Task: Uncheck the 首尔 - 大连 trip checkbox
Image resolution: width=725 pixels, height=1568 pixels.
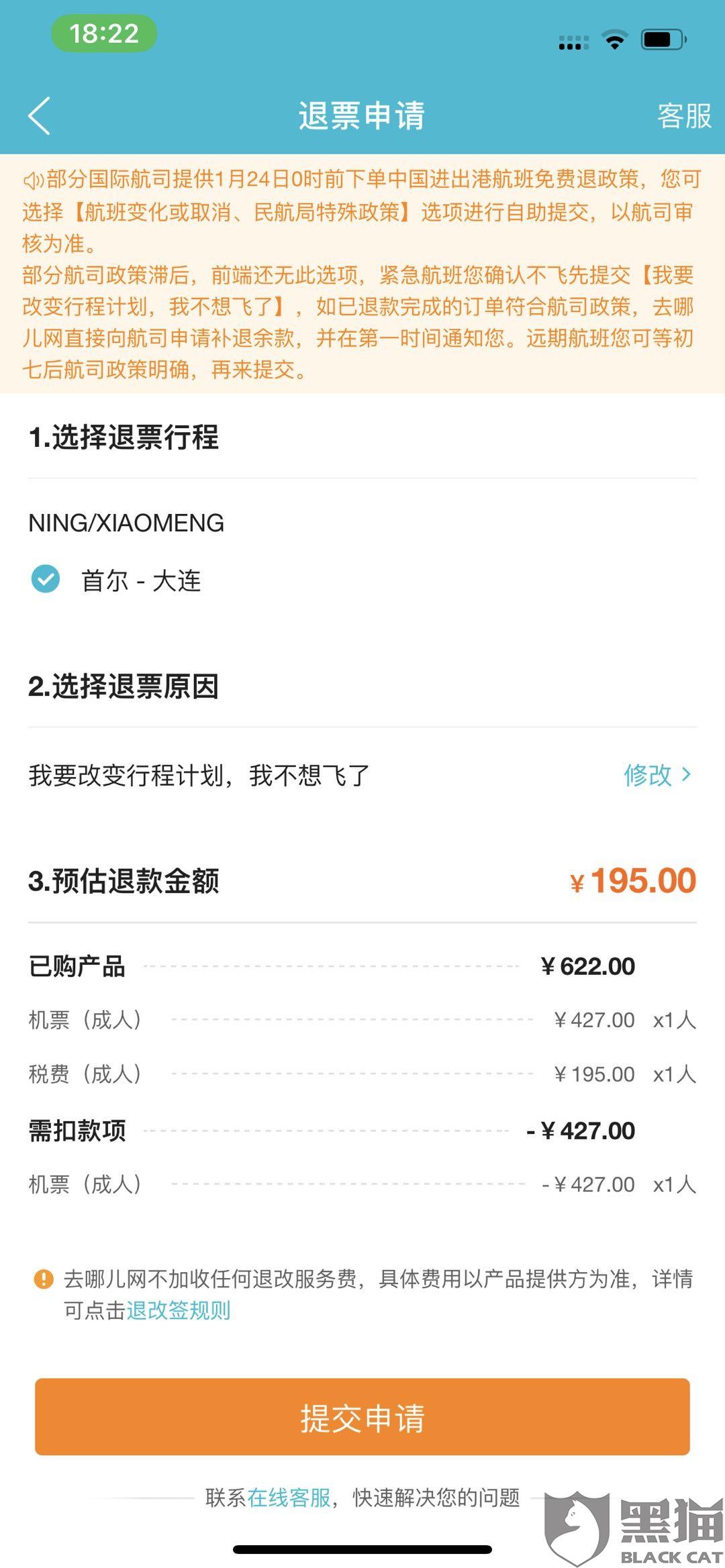Action: (x=46, y=578)
